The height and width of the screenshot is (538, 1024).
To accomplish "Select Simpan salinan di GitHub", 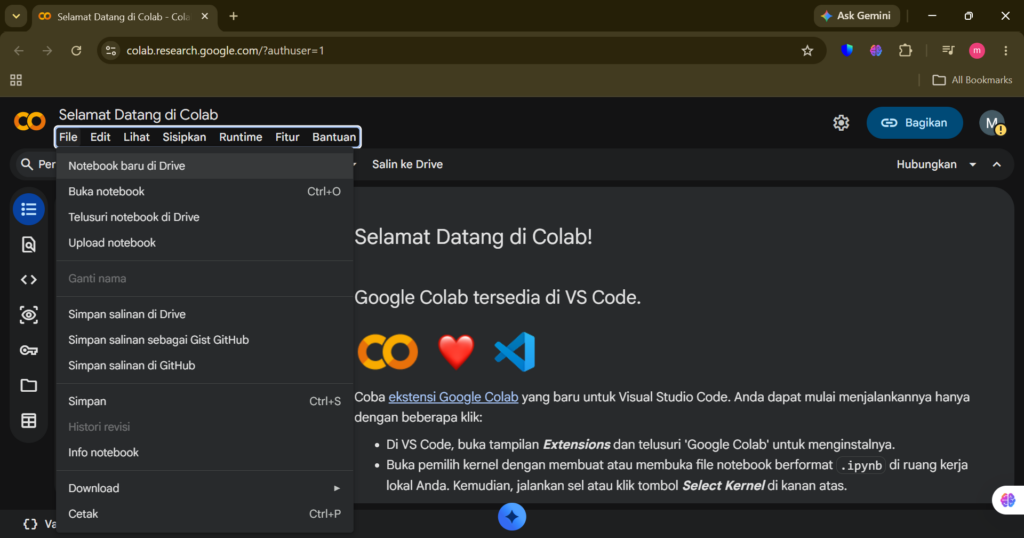I will 204,366.
